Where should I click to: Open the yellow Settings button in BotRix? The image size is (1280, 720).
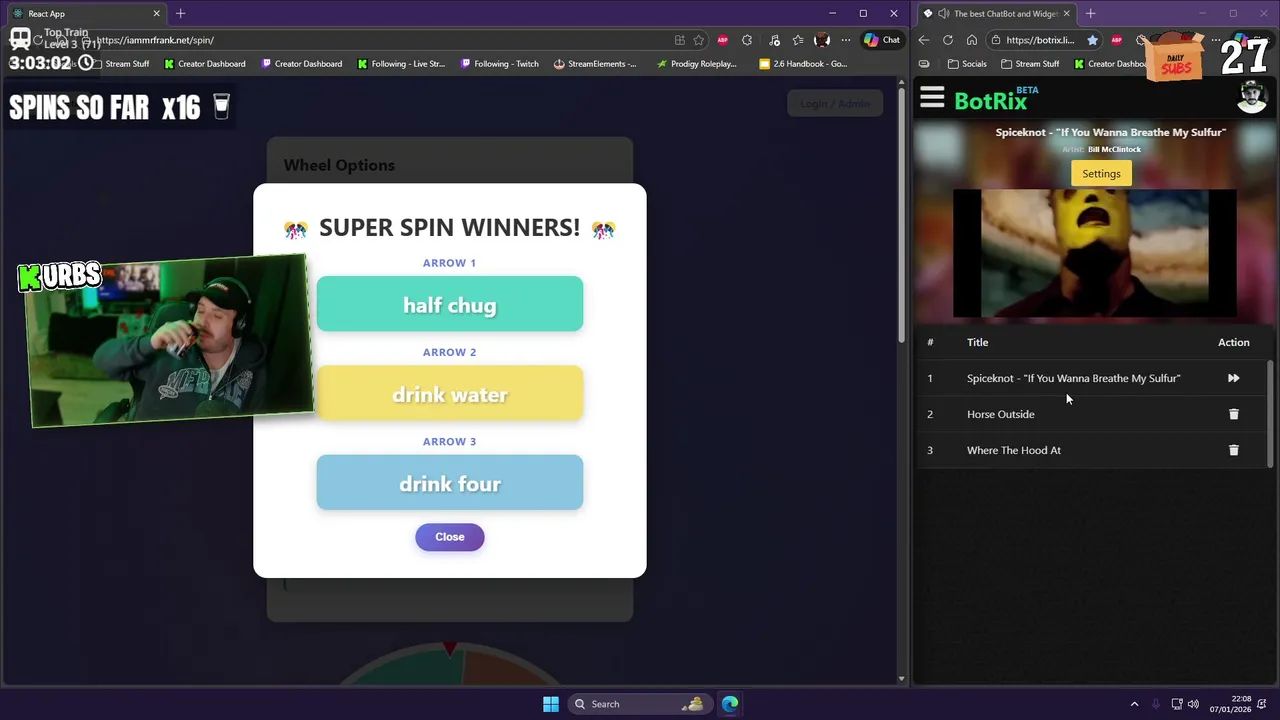(1101, 174)
